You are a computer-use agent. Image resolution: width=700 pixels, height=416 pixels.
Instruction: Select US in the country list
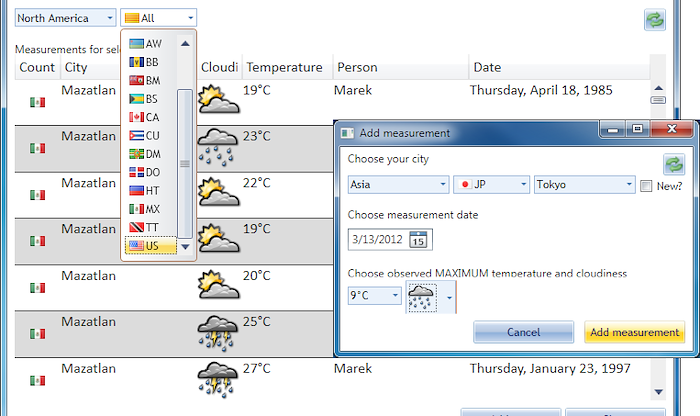pos(150,245)
